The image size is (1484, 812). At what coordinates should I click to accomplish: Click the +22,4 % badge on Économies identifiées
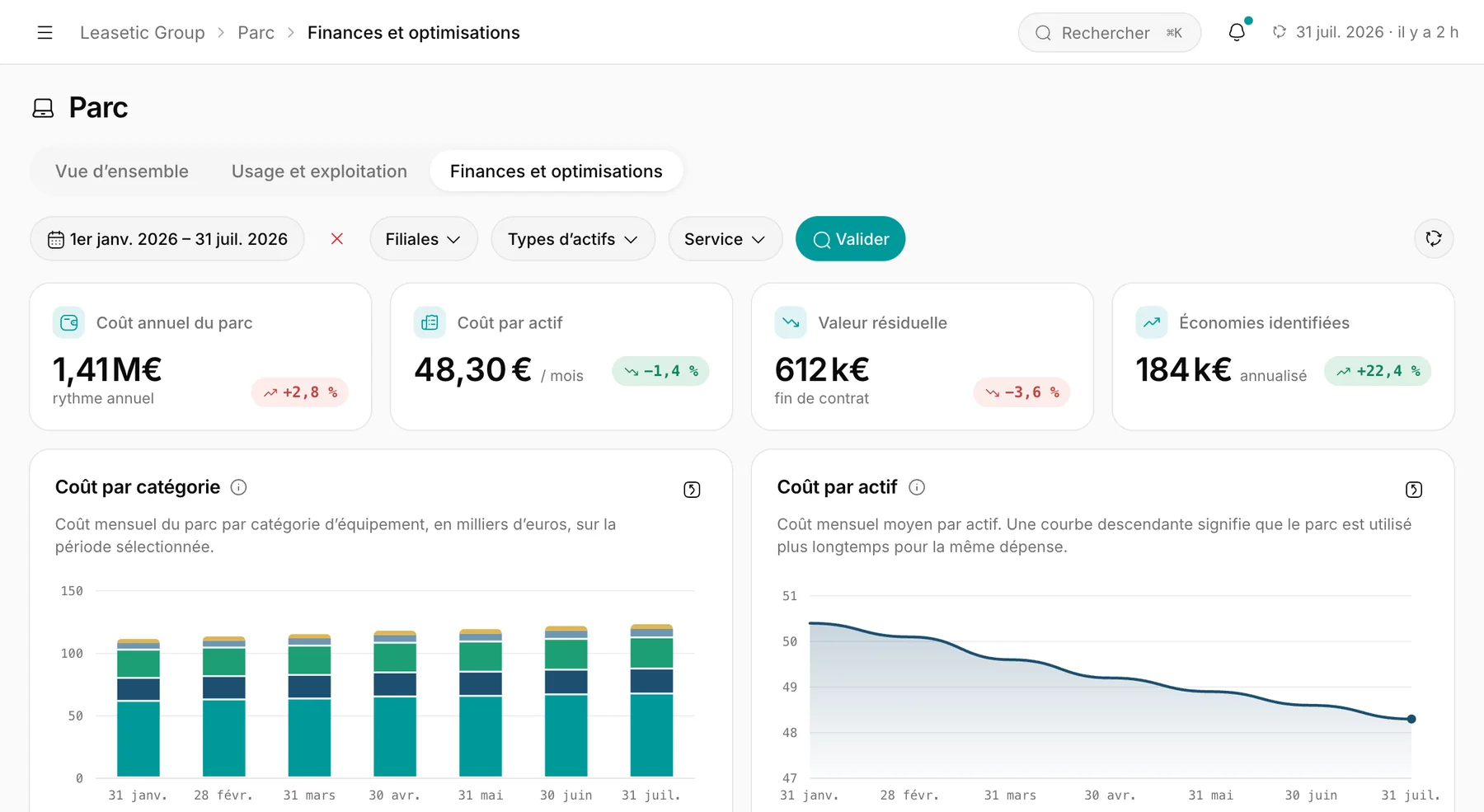[x=1378, y=371]
